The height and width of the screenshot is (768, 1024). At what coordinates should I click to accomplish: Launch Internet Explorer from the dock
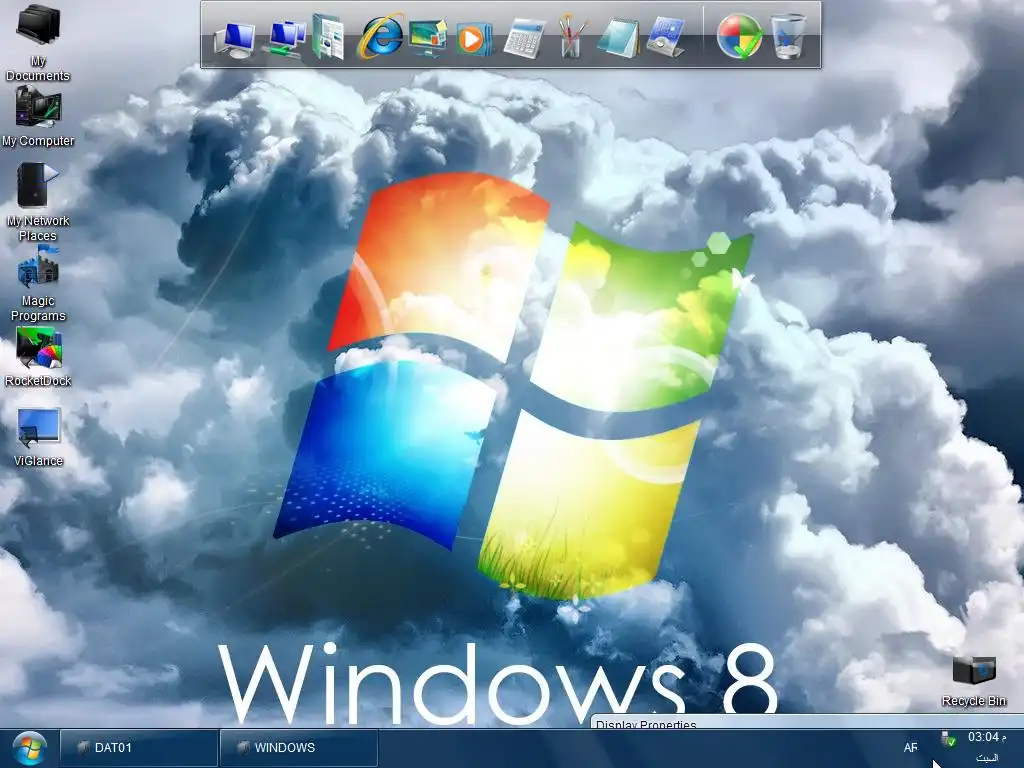[380, 36]
